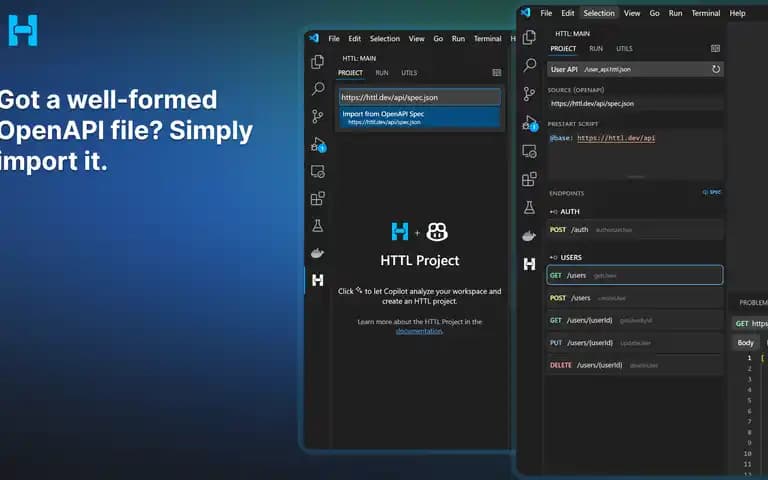Select POST /users endpoint
Screen dimensions: 768x480
pyautogui.click(x=635, y=297)
